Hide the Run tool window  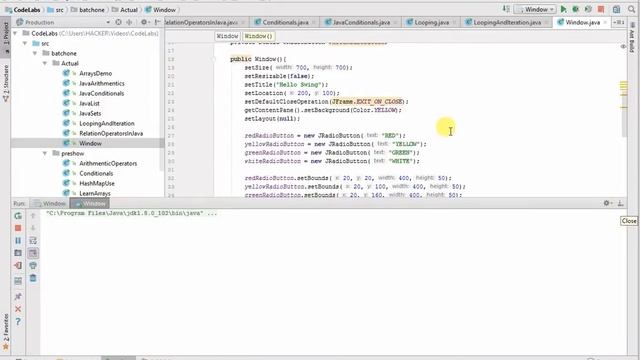click(x=620, y=203)
